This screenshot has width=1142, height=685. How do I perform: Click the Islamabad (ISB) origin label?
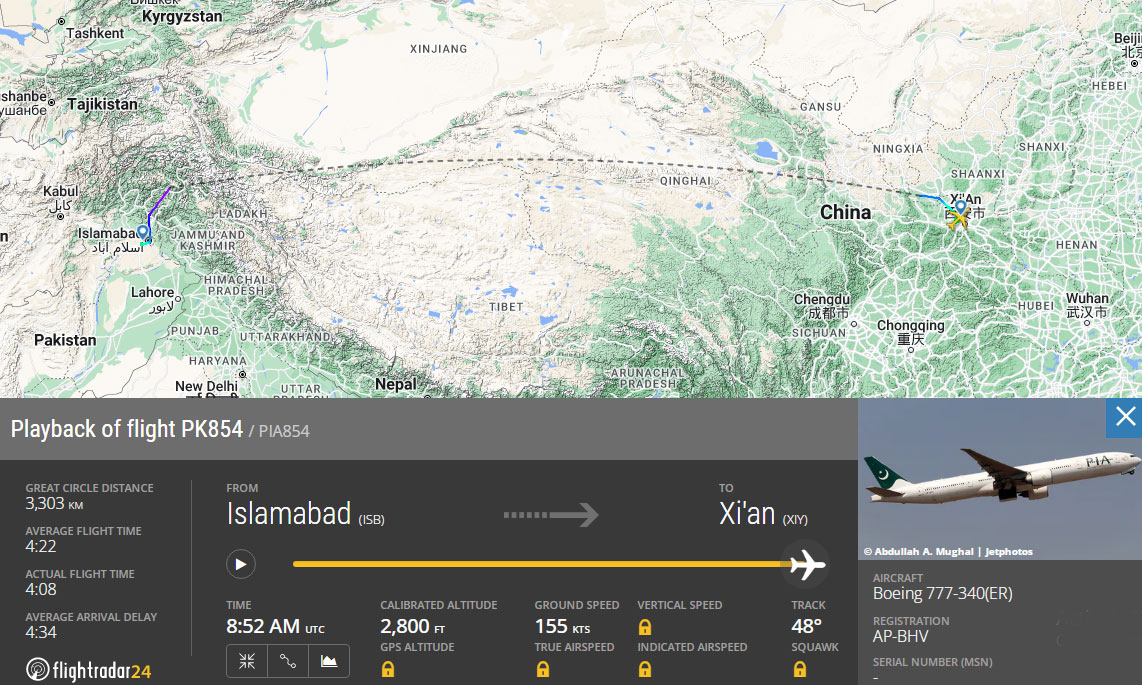click(x=305, y=514)
